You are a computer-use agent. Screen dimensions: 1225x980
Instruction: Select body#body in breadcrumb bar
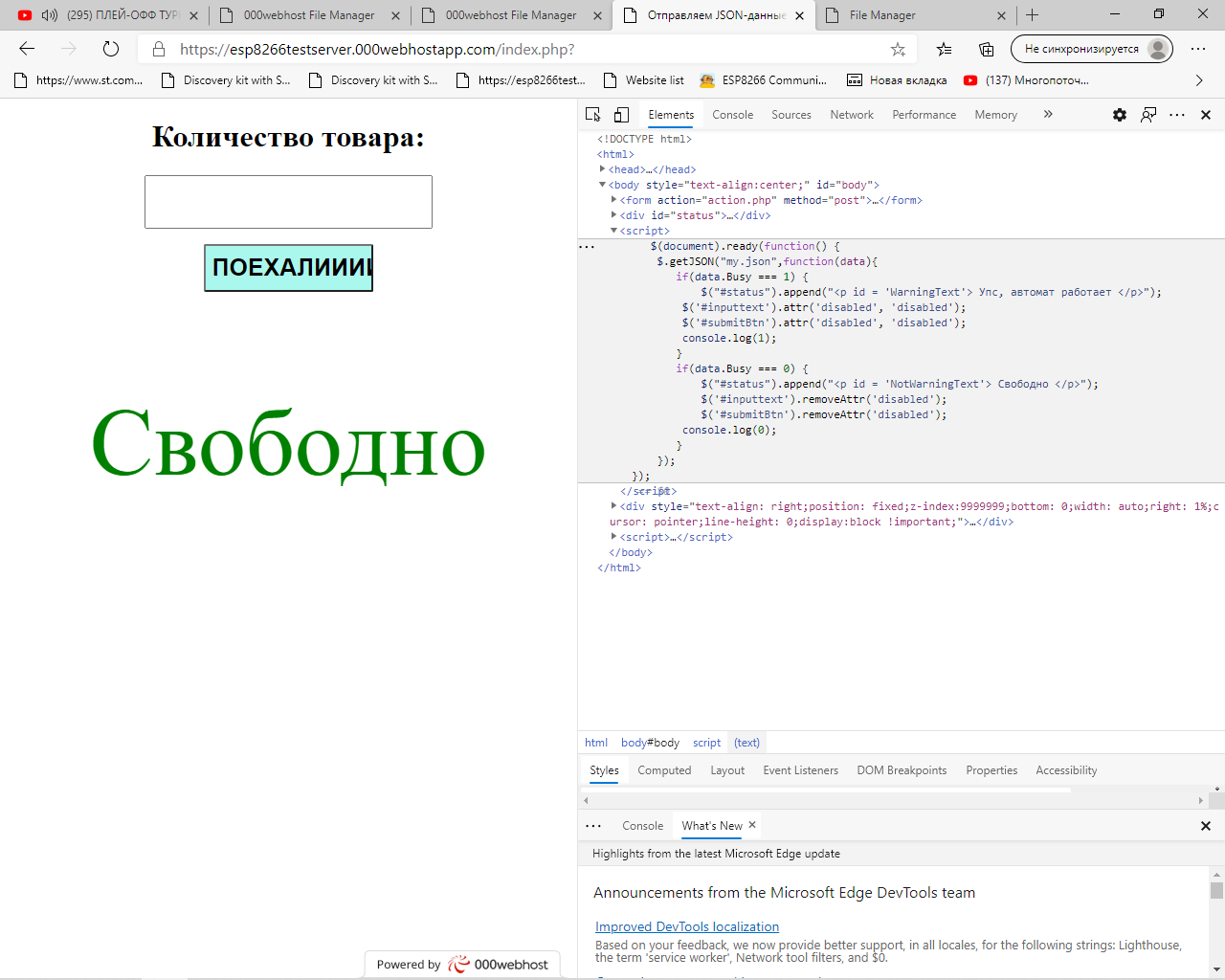(x=650, y=743)
